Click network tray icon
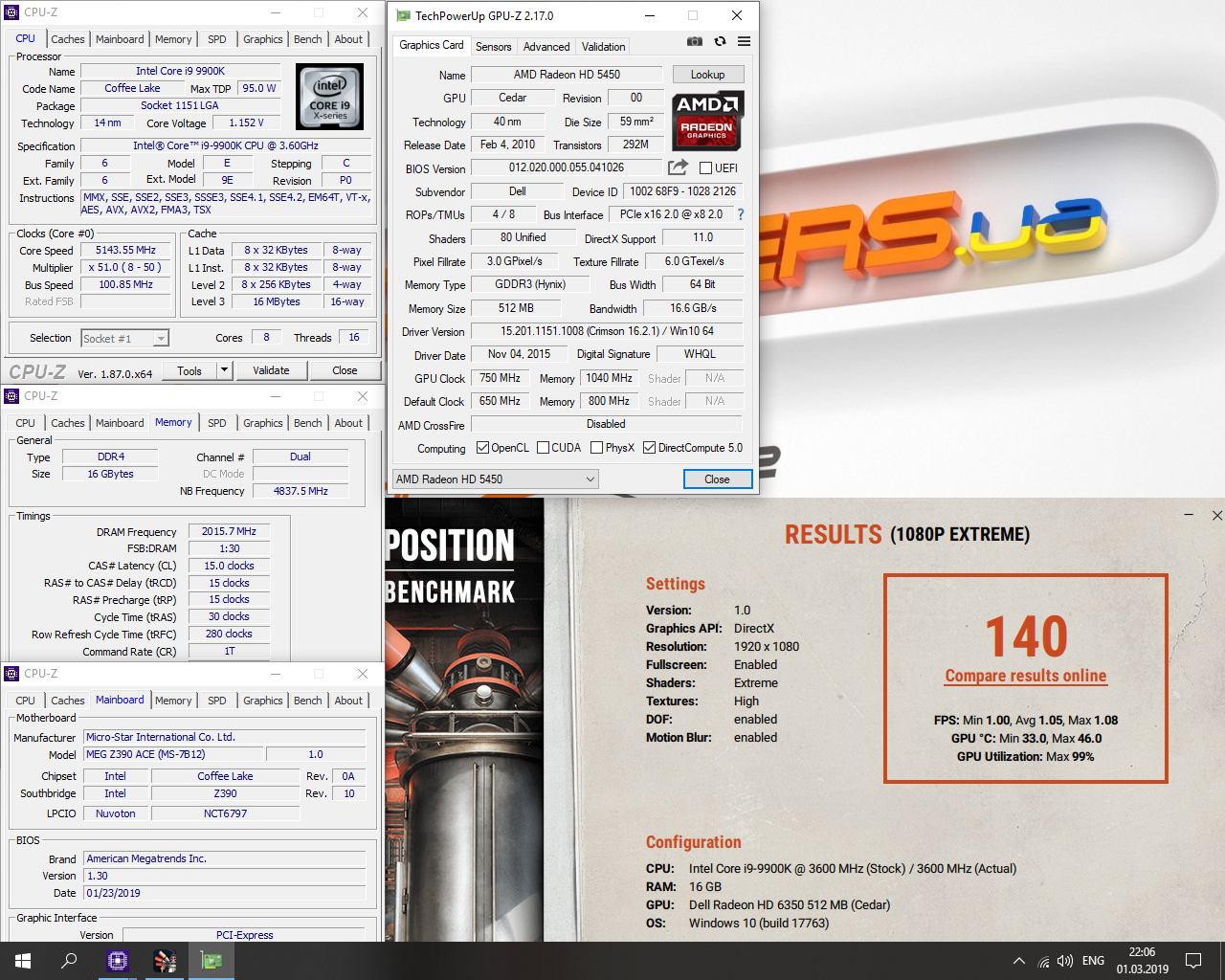 [x=1043, y=961]
